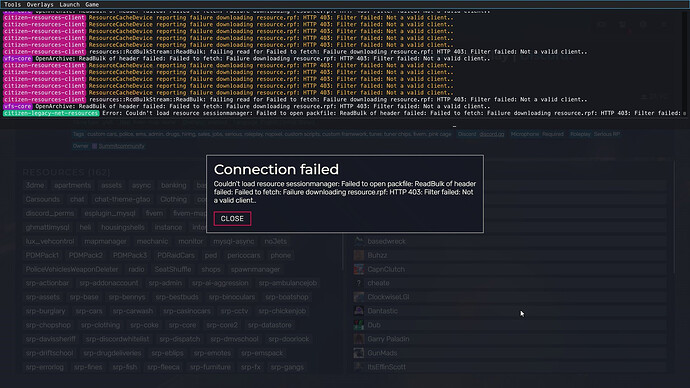Open the Tools menu
Viewport: 690px width, 388px height.
(12, 4)
